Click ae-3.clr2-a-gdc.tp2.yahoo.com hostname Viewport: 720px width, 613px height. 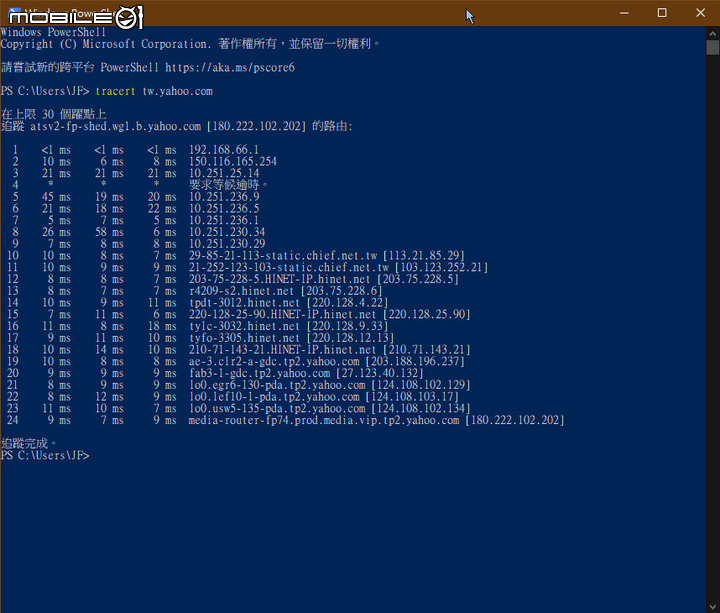click(x=274, y=361)
